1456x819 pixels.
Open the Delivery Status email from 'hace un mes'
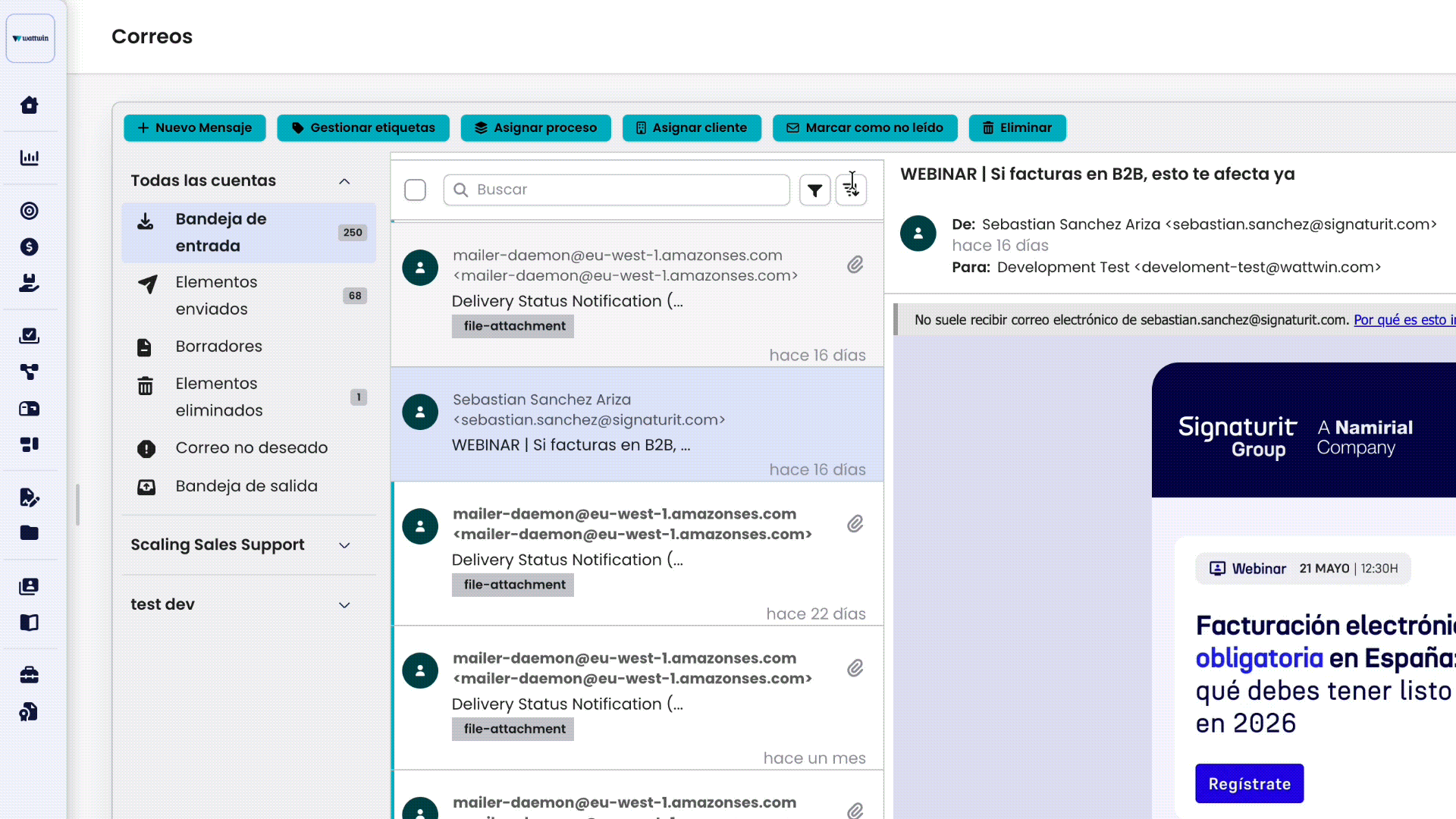(x=637, y=698)
